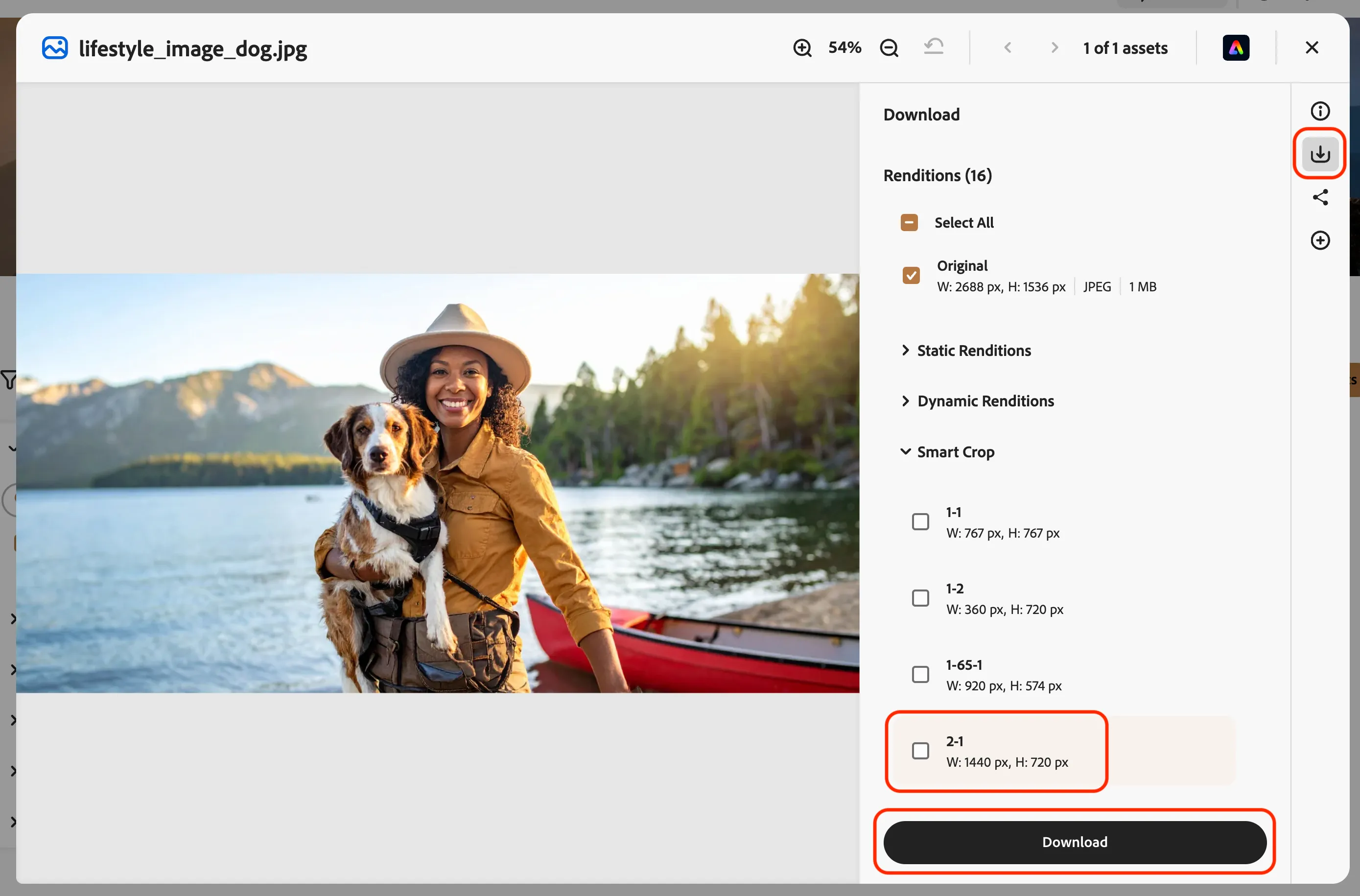Zoom in on the image preview
Screen dimensions: 1360x896
coord(802,48)
